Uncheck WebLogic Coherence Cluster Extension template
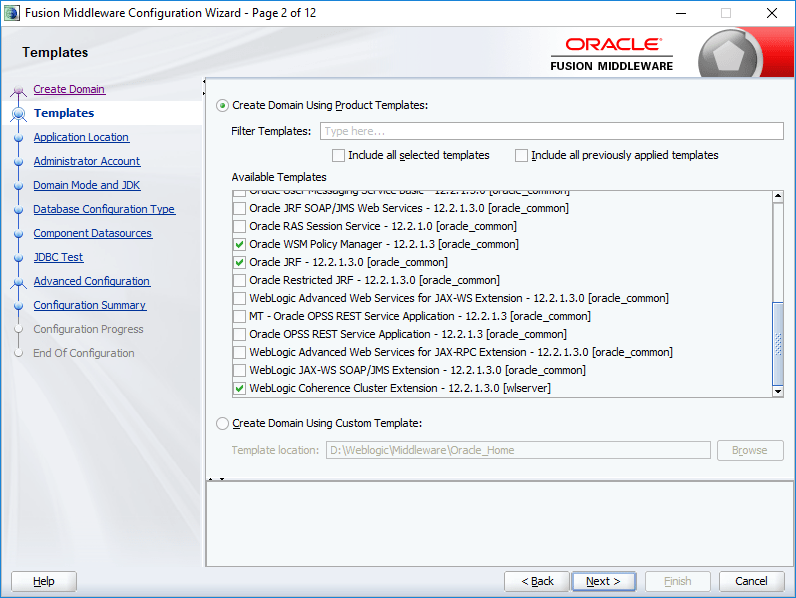 (240, 388)
